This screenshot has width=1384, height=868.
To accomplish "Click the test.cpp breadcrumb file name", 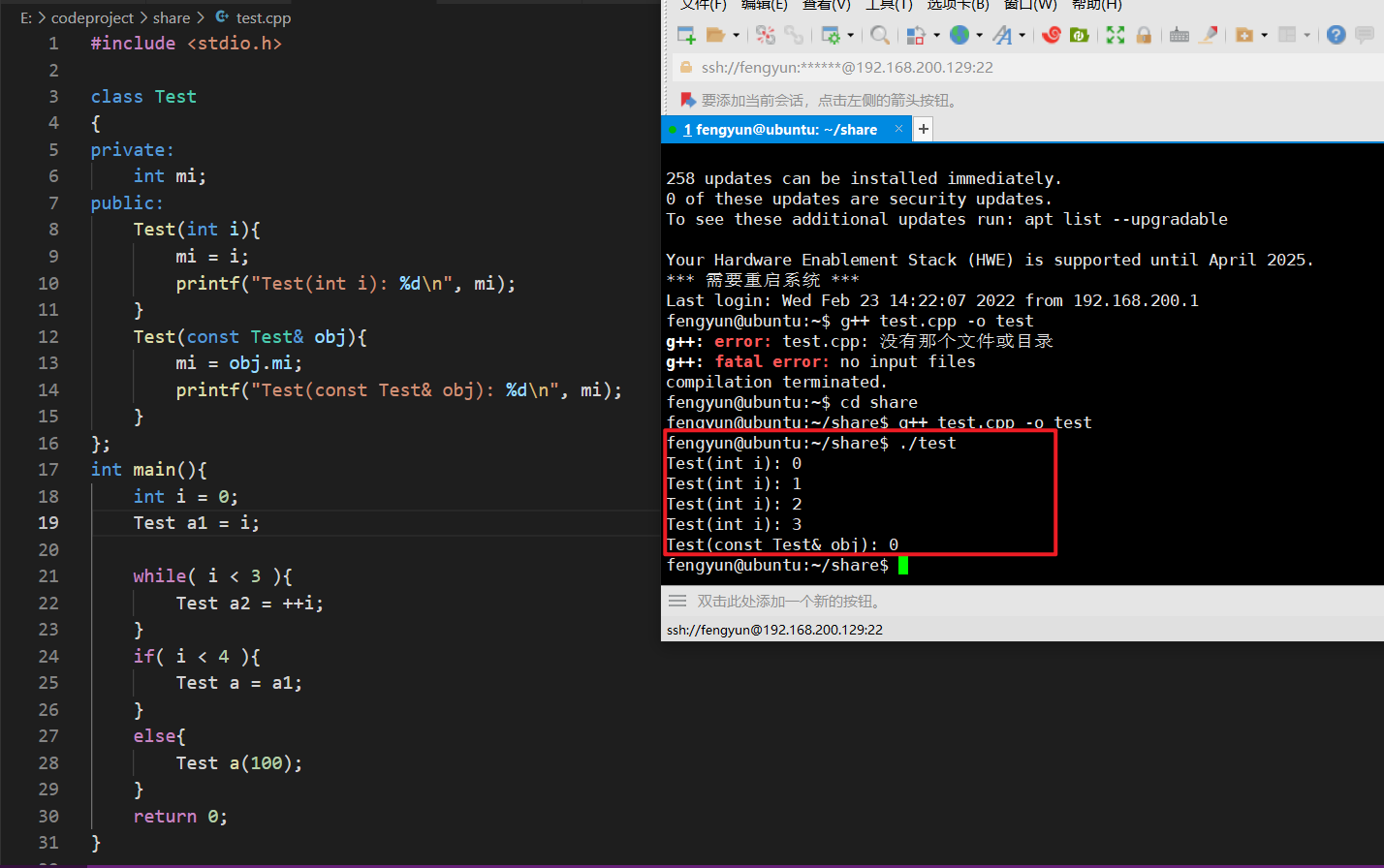I will (x=264, y=17).
